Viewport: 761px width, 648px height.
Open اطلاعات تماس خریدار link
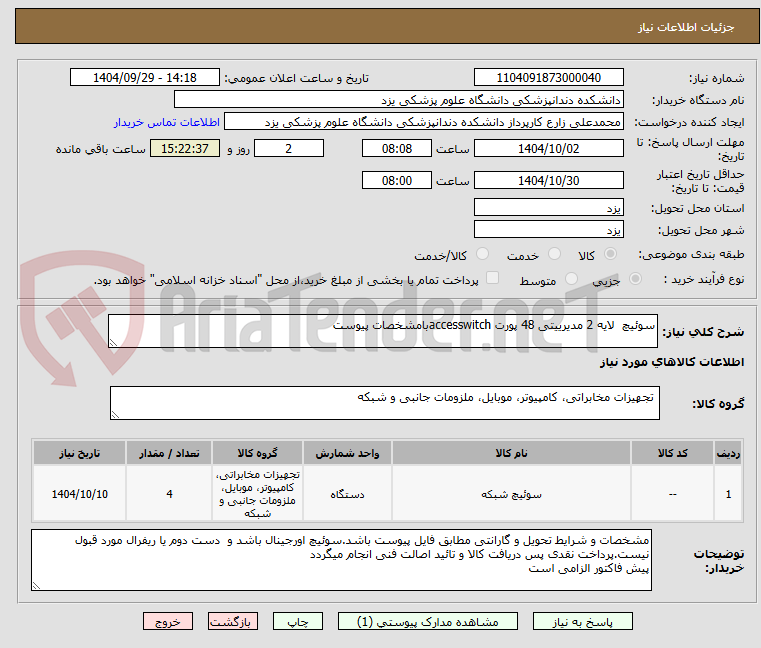[x=167, y=122]
